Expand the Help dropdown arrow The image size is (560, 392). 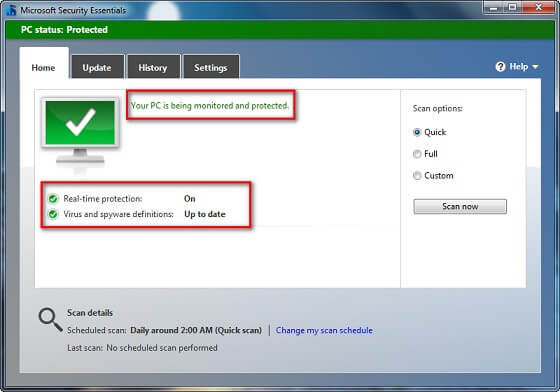click(535, 67)
